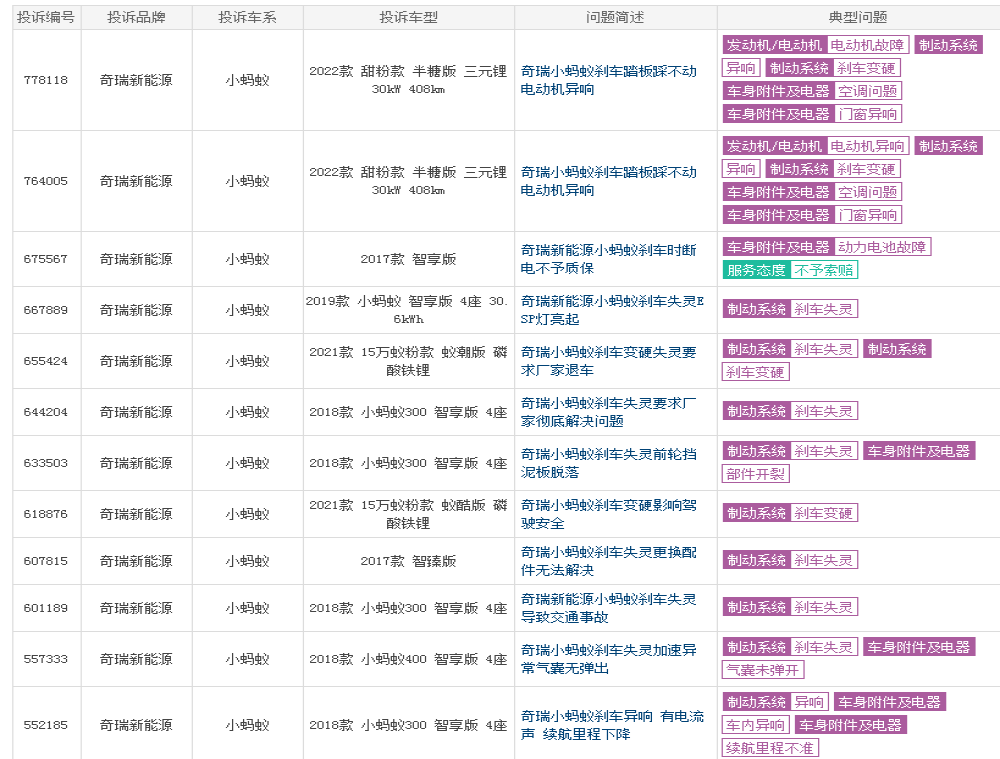Click 刹车失灵 tag in row 601189
The width and height of the screenshot is (1000, 759).
[823, 607]
